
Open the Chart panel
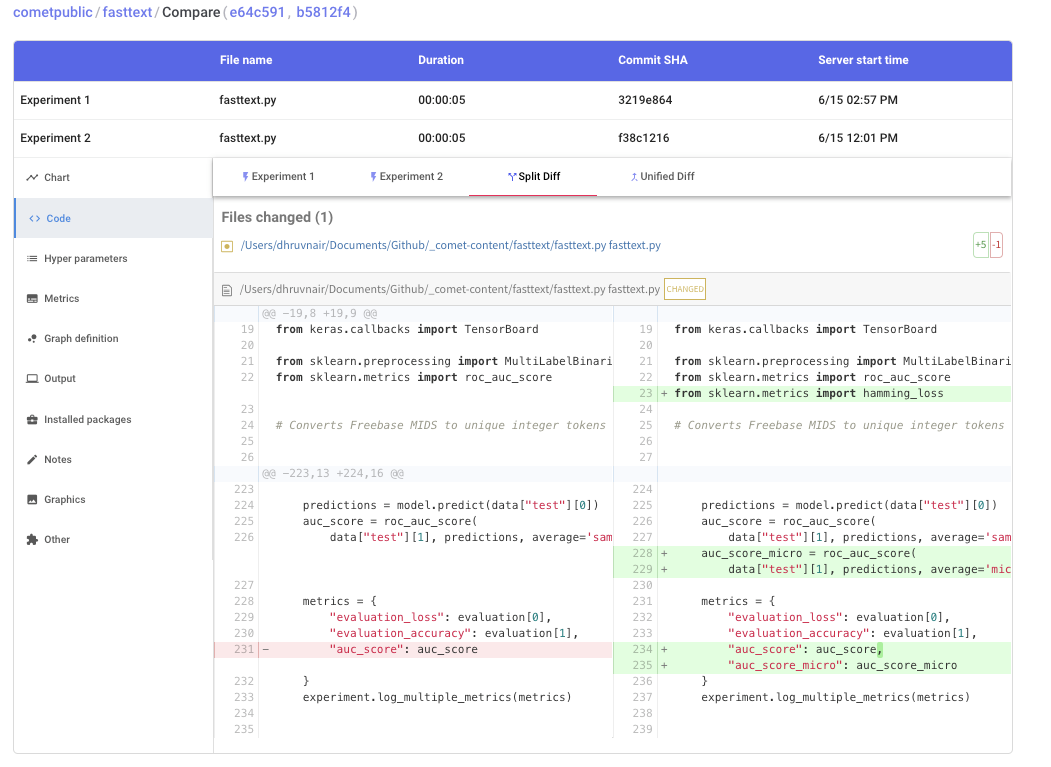pos(57,177)
